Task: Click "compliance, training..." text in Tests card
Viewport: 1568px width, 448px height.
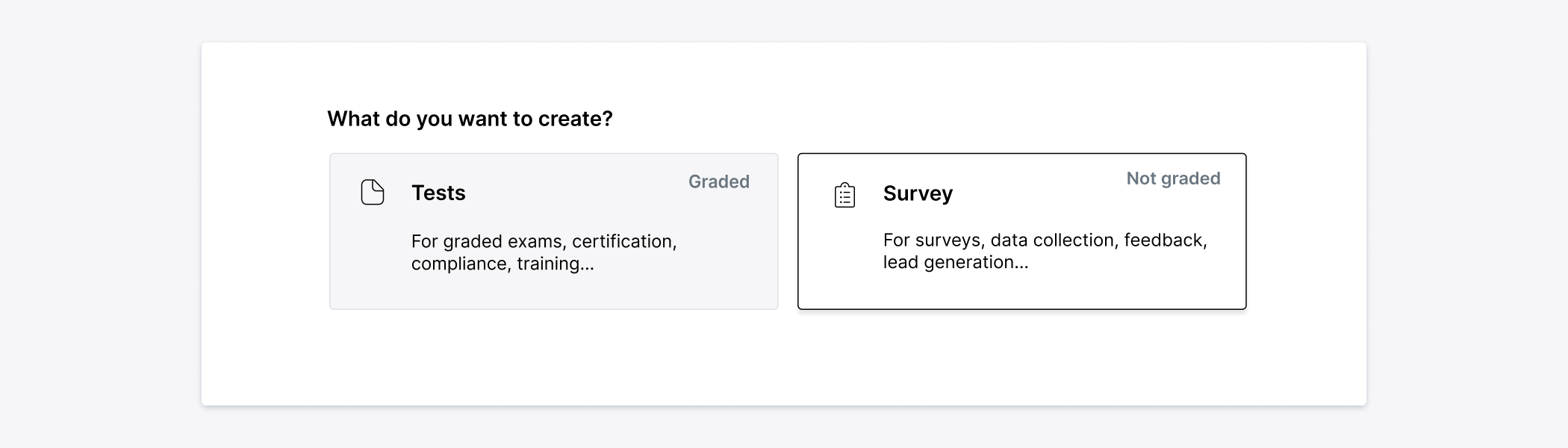Action: coord(502,264)
